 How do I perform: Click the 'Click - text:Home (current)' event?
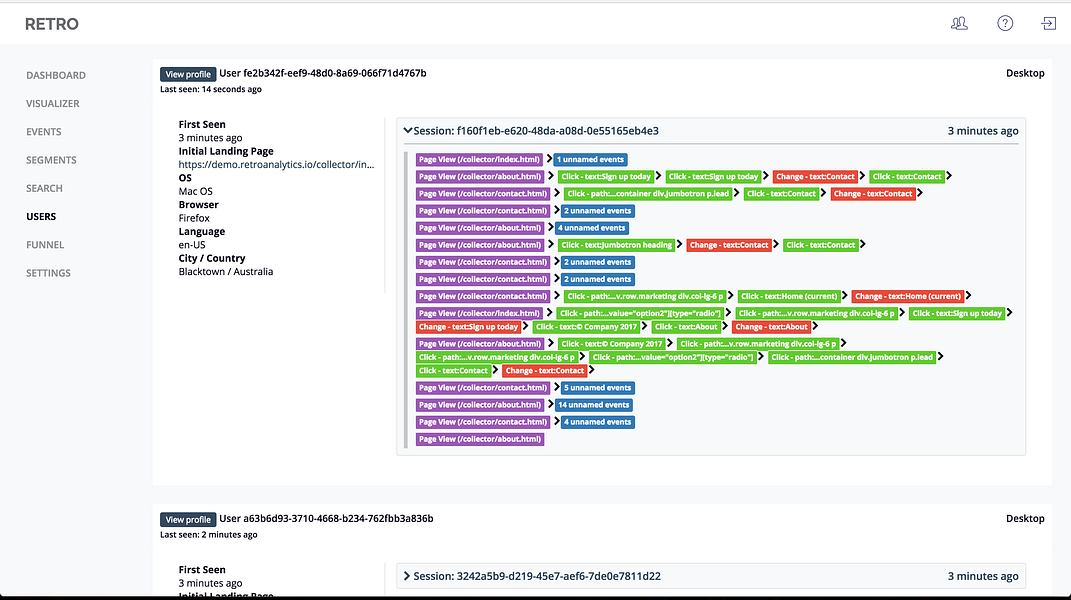coord(789,296)
